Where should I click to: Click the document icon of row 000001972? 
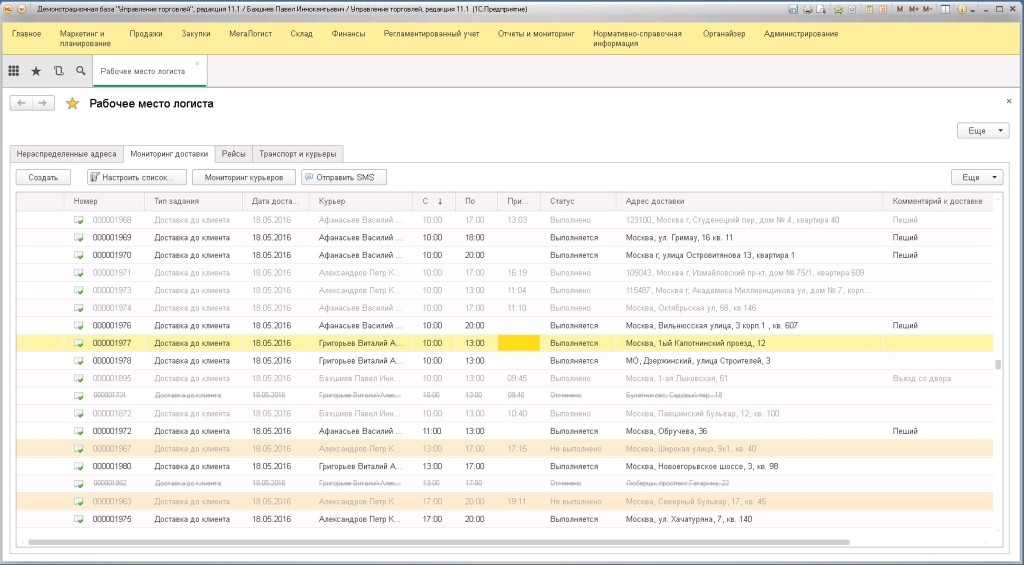point(78,431)
